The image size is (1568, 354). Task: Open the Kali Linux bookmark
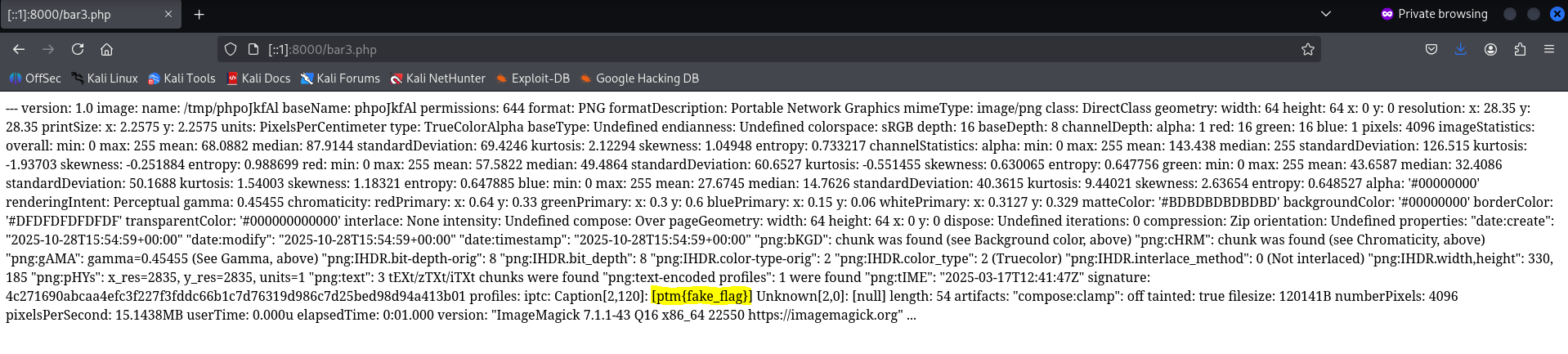coord(105,78)
